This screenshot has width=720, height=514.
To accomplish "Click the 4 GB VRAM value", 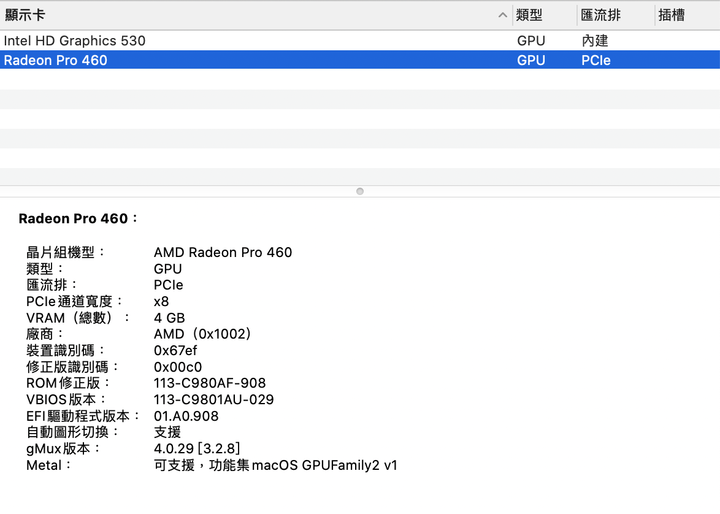I will click(169, 318).
